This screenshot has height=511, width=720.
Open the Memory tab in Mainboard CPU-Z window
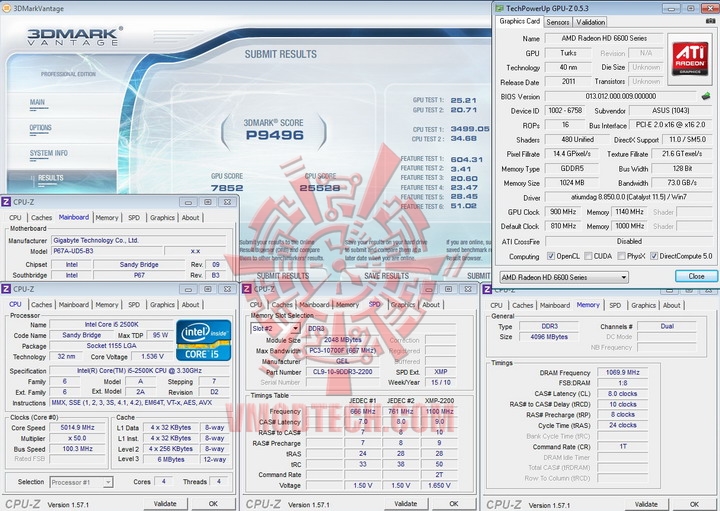(107, 218)
